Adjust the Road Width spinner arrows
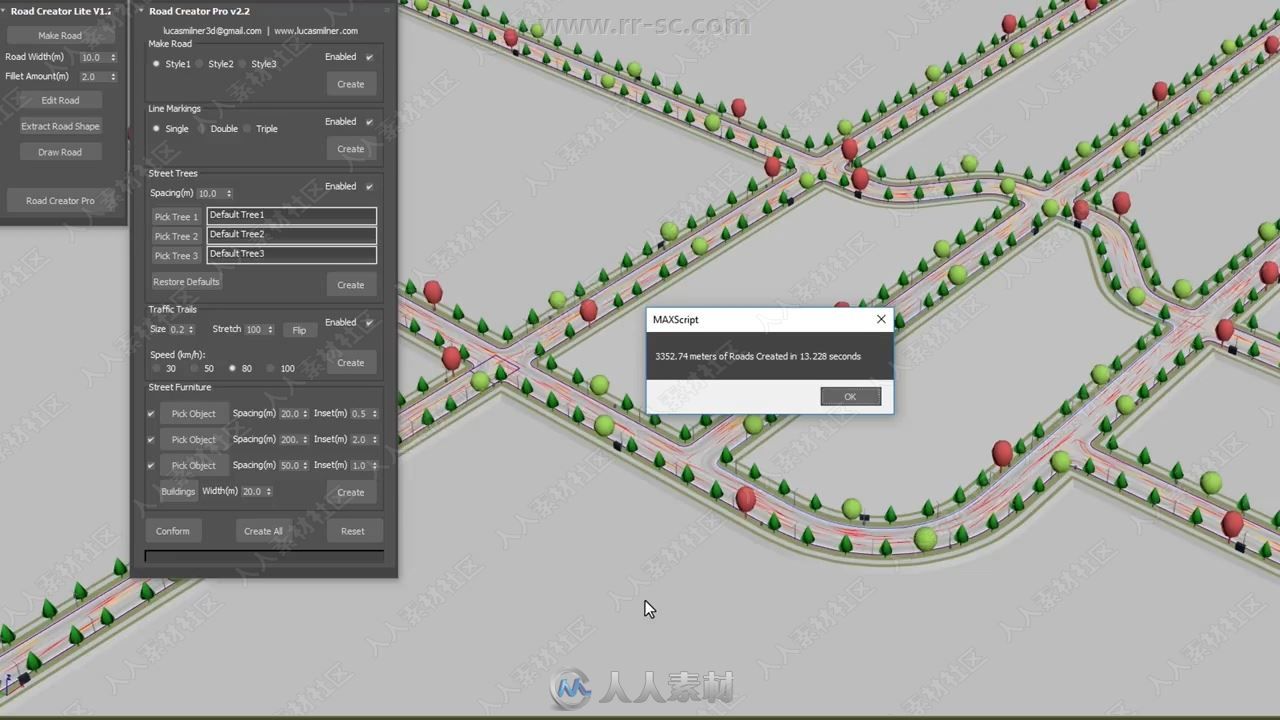The image size is (1280, 720). pyautogui.click(x=113, y=58)
